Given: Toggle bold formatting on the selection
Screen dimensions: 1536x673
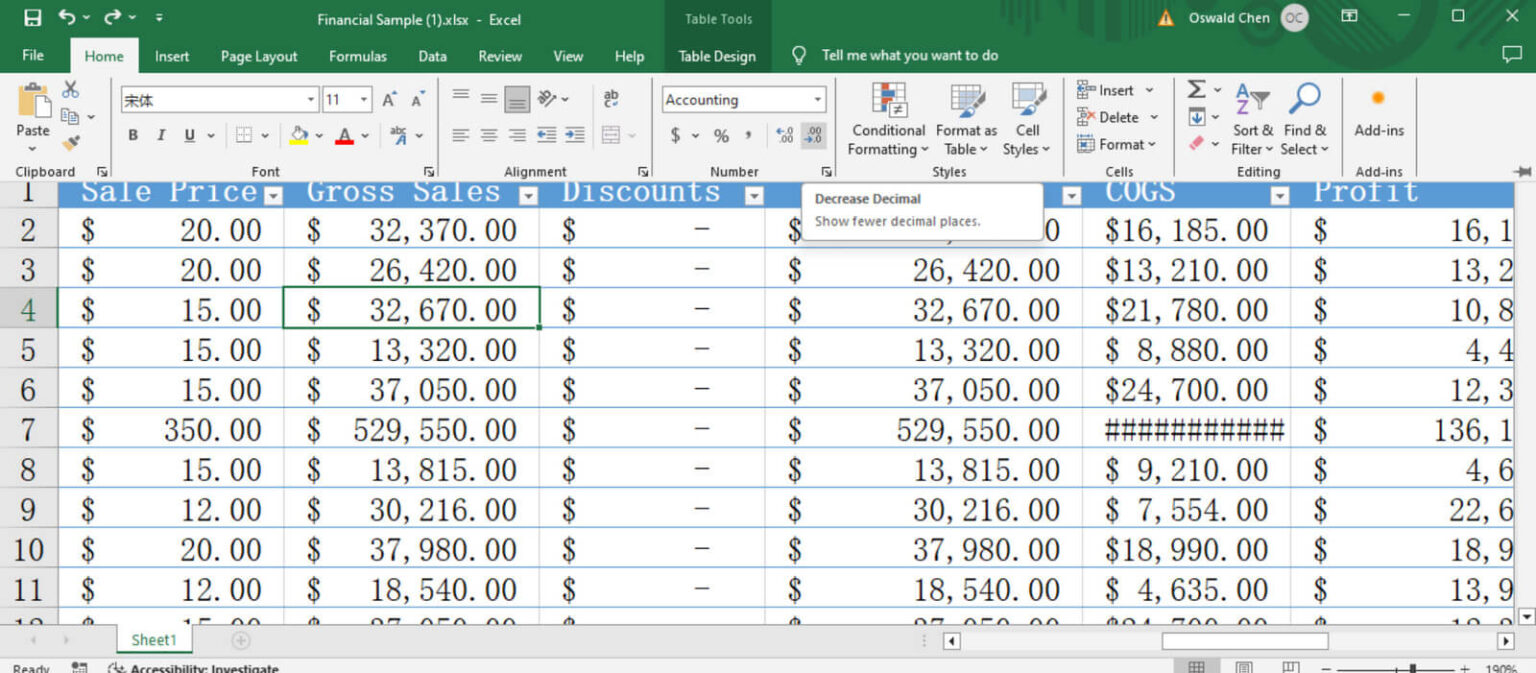Looking at the screenshot, I should [x=132, y=134].
